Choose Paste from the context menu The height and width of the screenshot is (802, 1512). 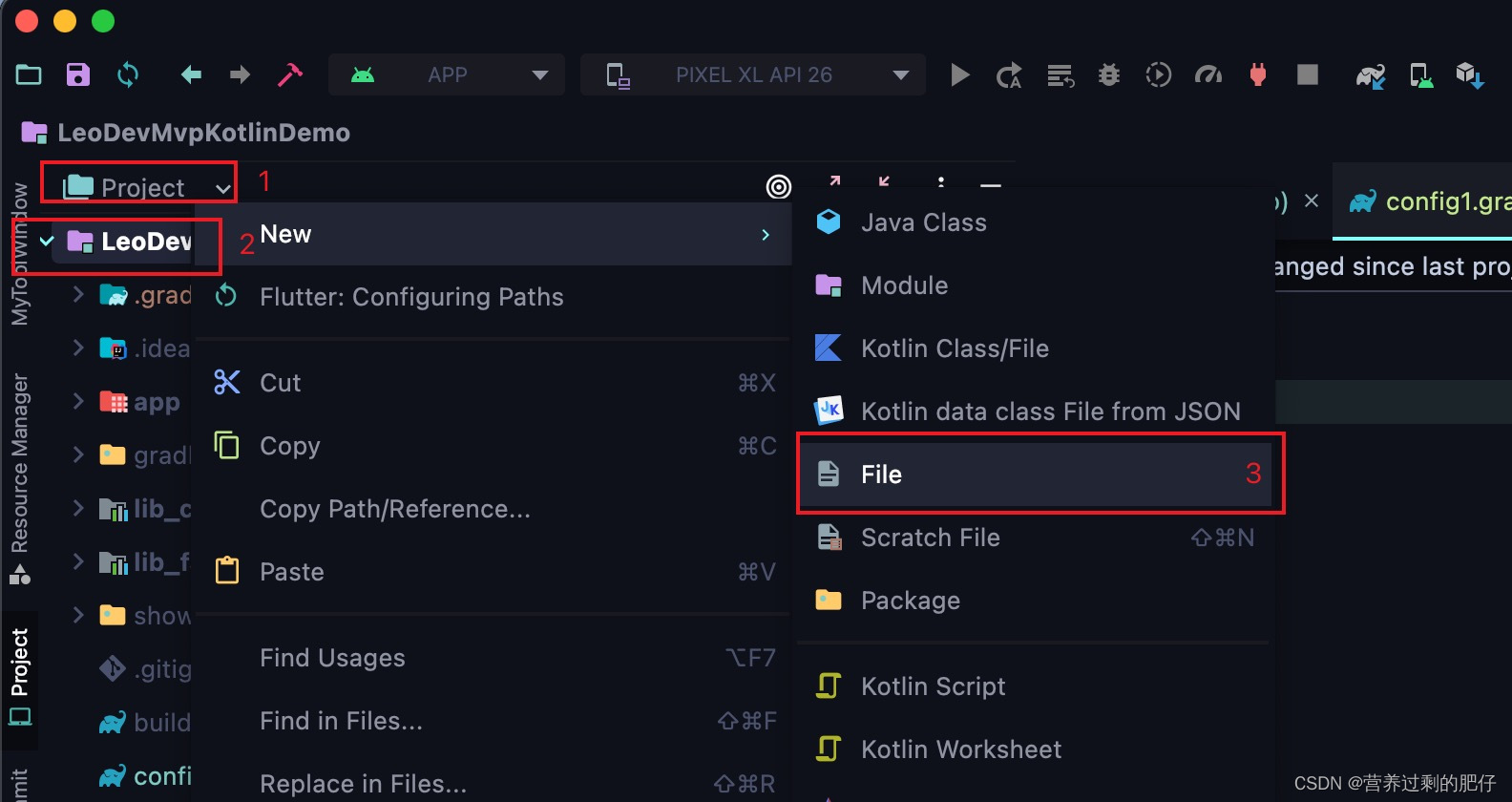coord(493,572)
